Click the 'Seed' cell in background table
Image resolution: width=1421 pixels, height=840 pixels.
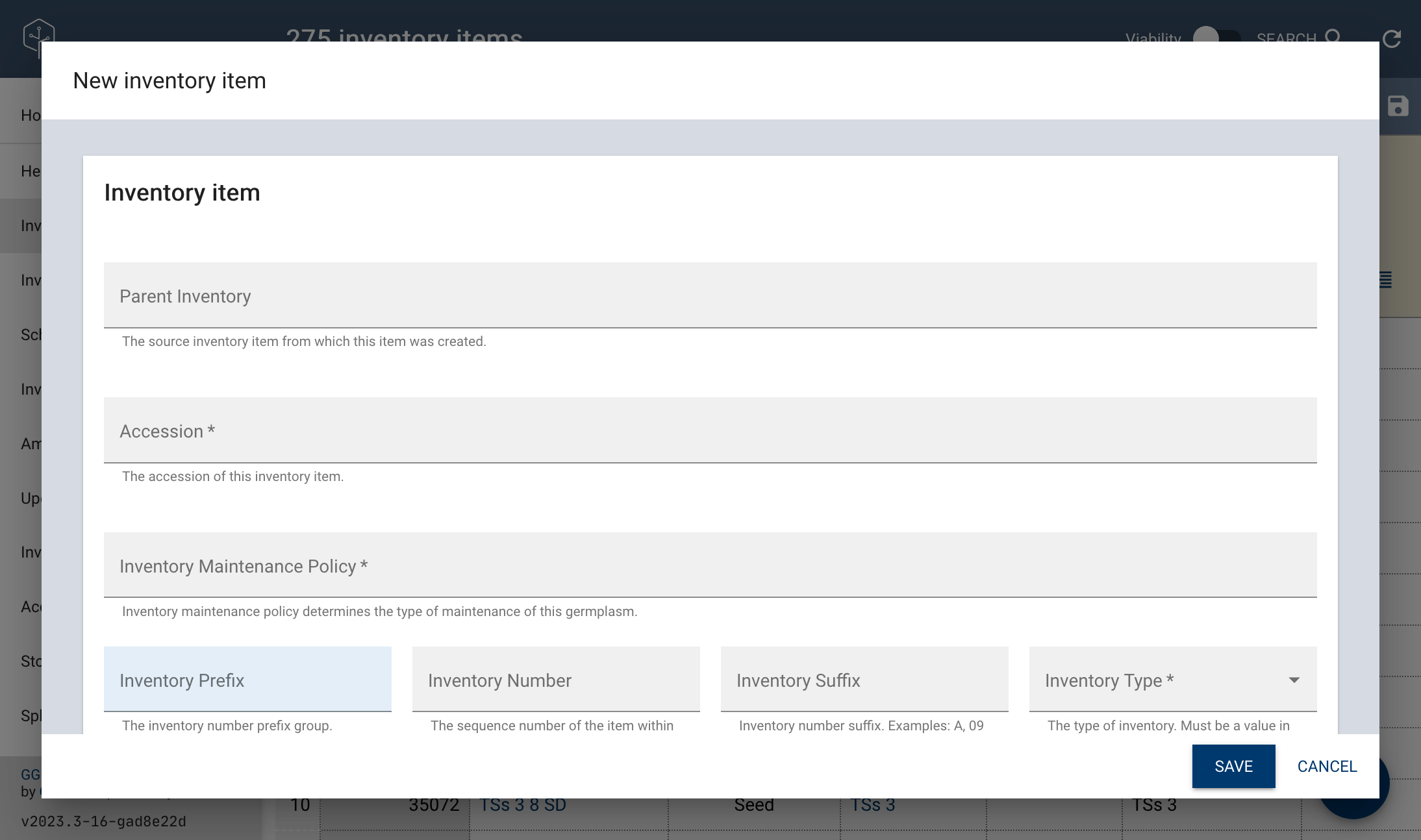[x=754, y=806]
